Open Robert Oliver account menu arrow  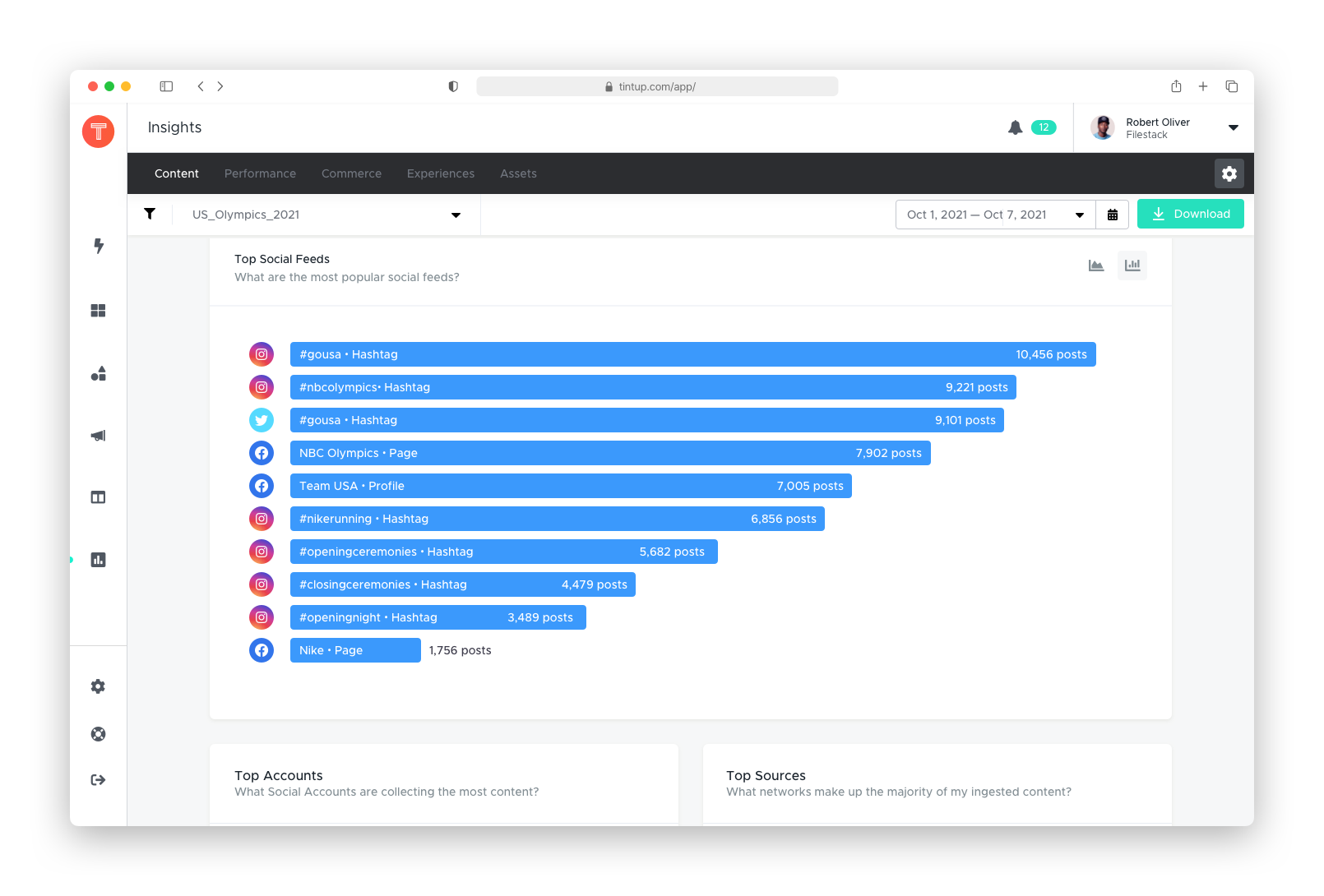(1234, 127)
